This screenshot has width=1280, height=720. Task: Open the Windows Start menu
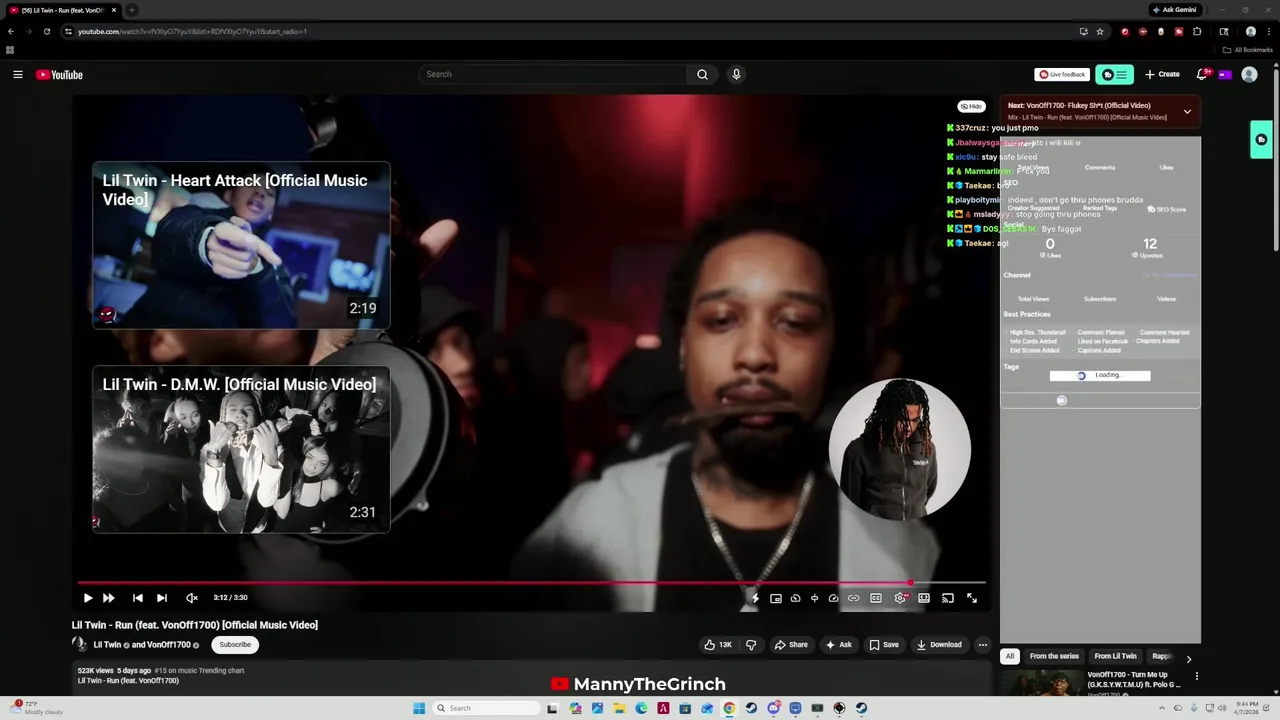click(x=420, y=708)
